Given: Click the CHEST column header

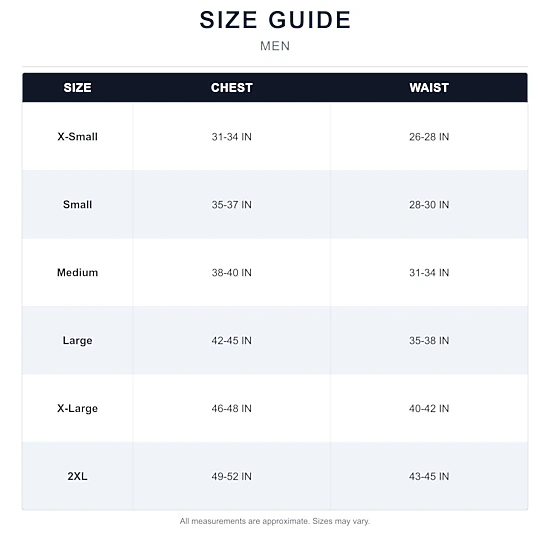Looking at the screenshot, I should pos(232,88).
